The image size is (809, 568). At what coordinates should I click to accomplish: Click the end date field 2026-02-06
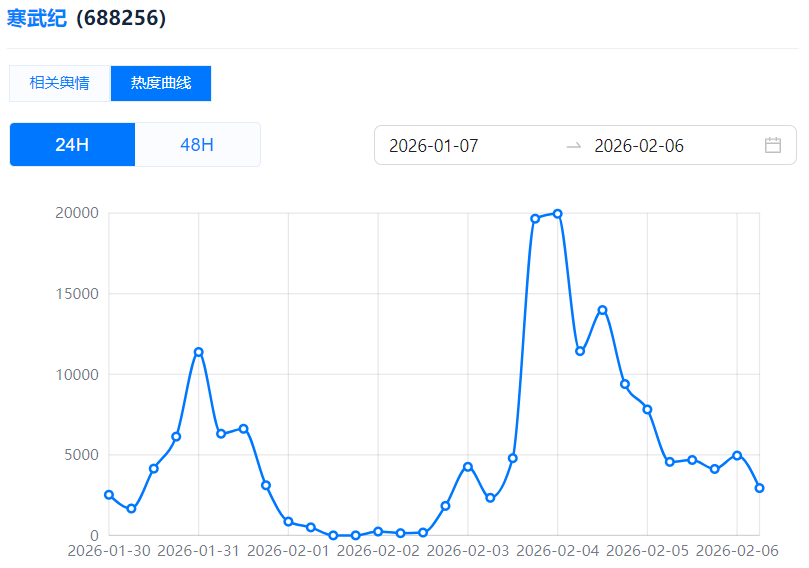(x=639, y=146)
